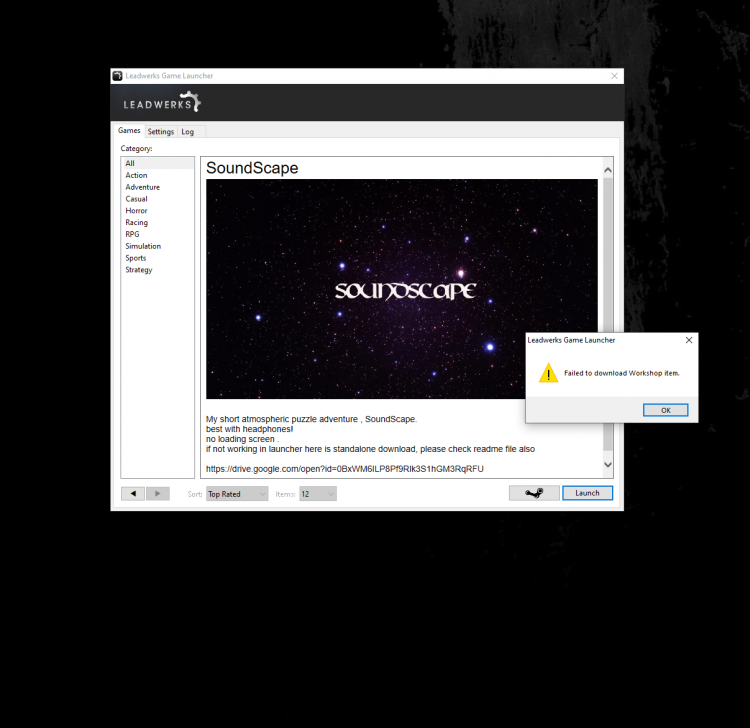Click the description panel scrollbar thumb

click(608, 314)
